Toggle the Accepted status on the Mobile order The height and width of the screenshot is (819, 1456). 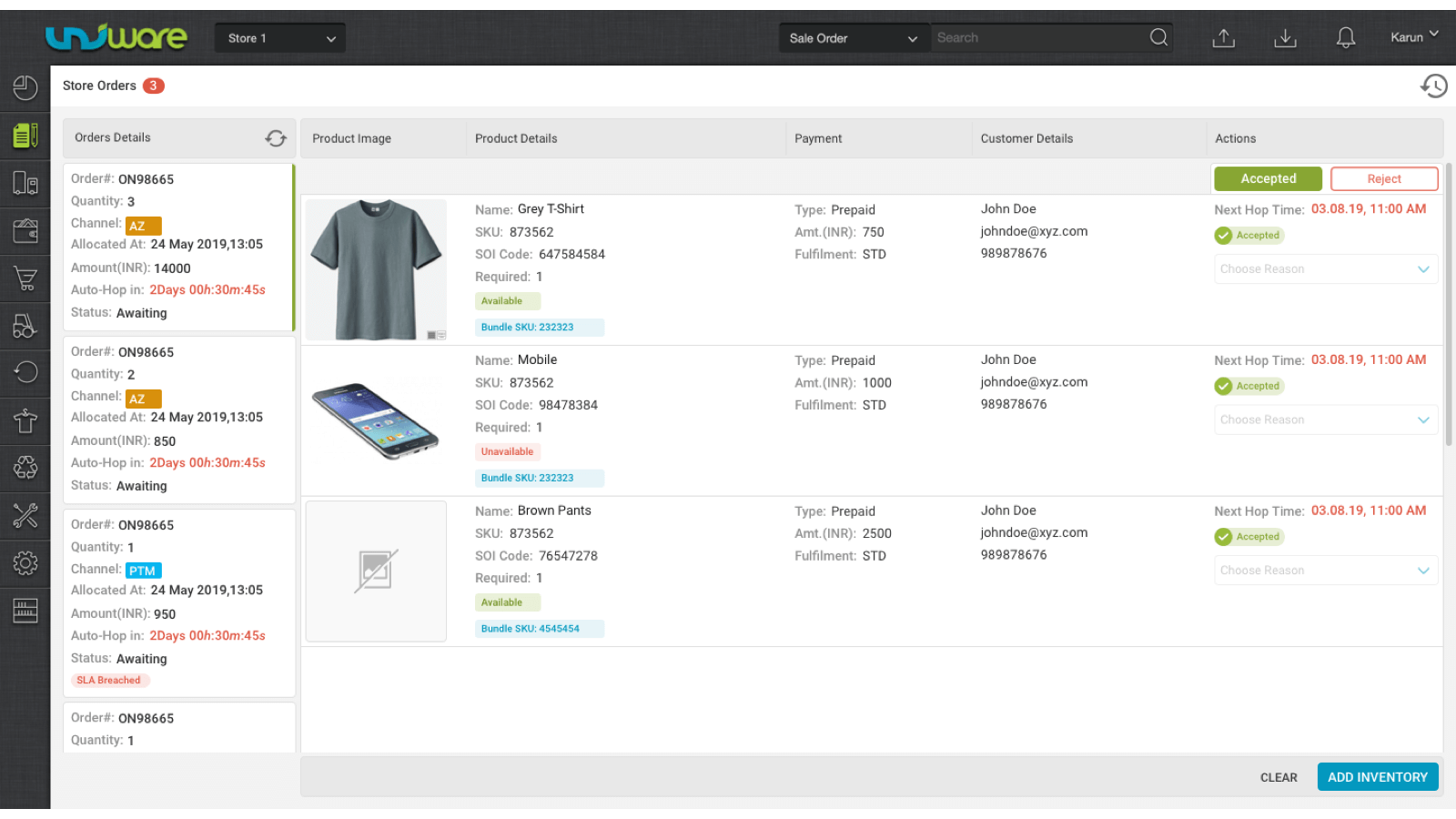pyautogui.click(x=1249, y=386)
